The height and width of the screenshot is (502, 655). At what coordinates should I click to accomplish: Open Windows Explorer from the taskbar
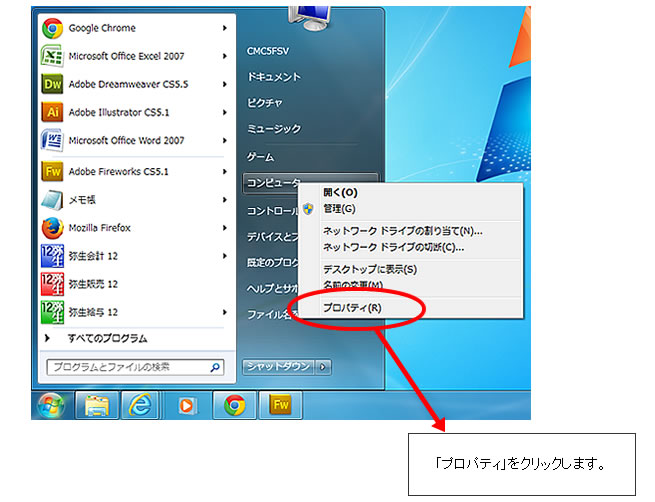pos(97,405)
